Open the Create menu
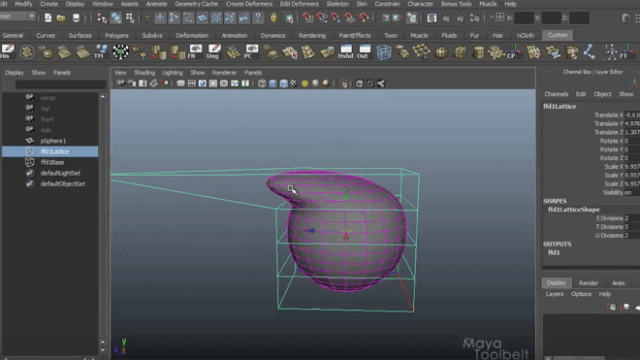Screen dimensions: 640x360 tap(49, 4)
